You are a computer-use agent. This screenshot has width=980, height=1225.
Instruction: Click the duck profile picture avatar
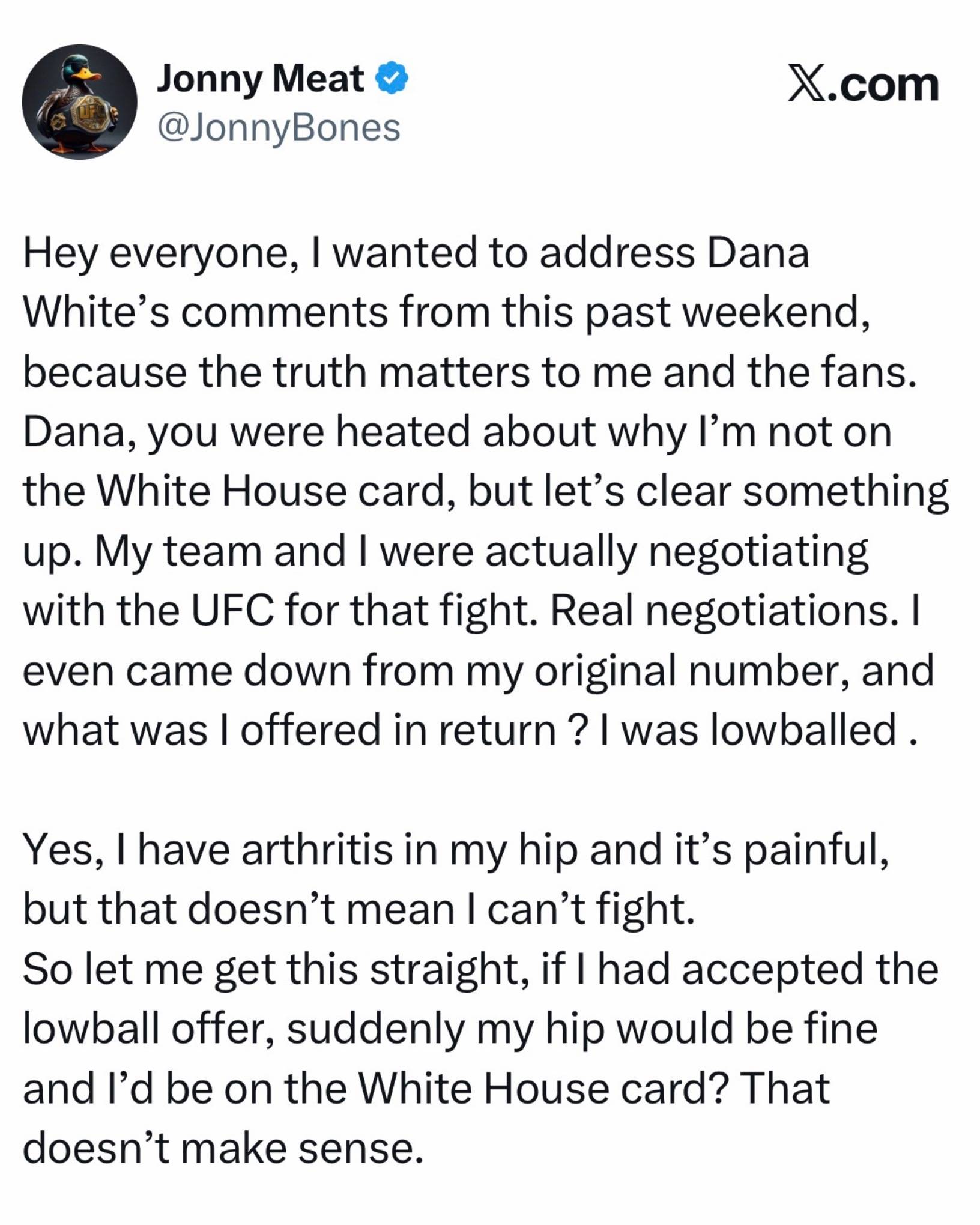pyautogui.click(x=79, y=102)
